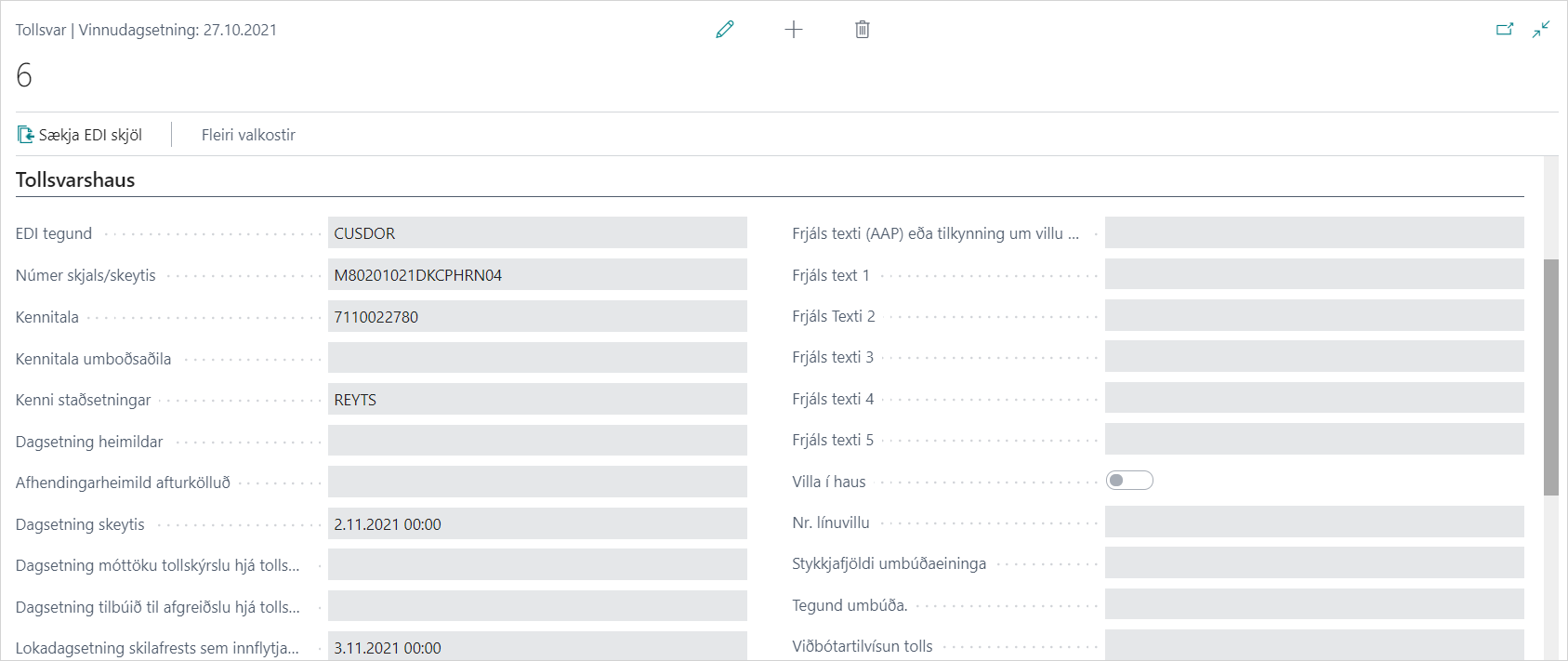The image size is (1568, 661).
Task: Click the plus icon to create new record
Action: point(794,30)
